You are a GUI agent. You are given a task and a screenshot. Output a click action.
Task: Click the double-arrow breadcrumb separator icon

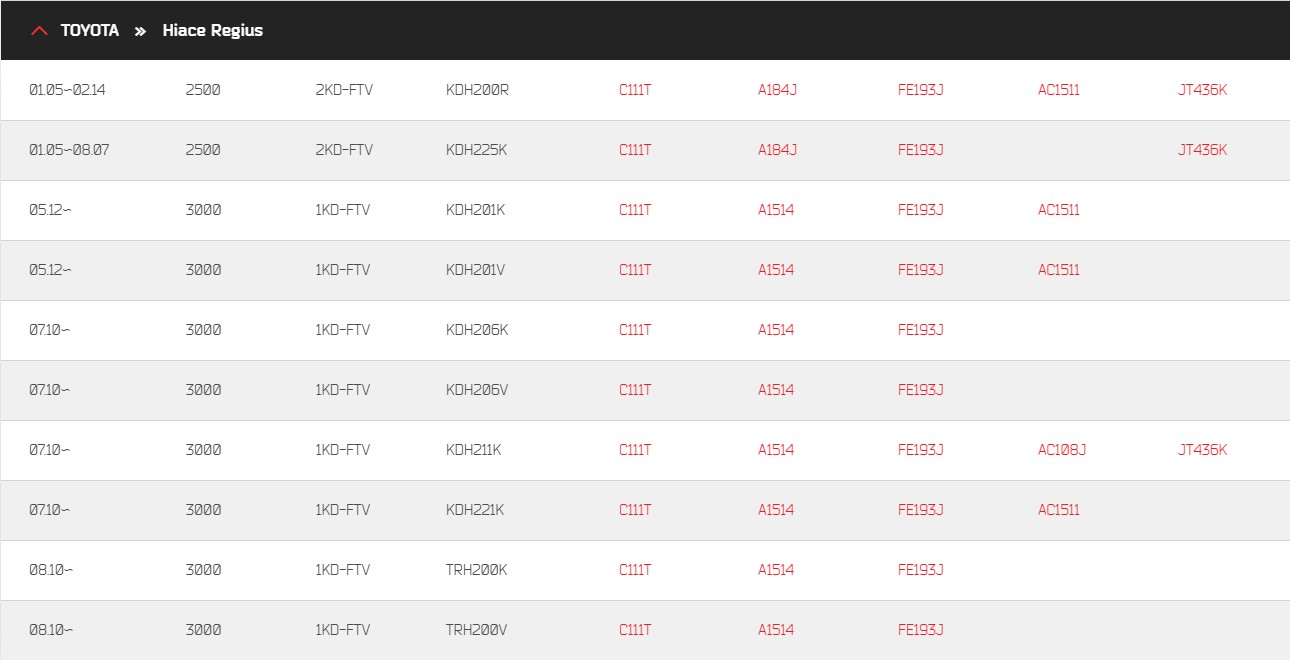pos(140,31)
